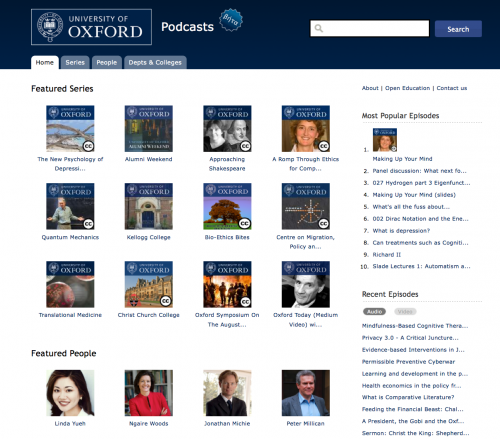Open the People tab

107,62
